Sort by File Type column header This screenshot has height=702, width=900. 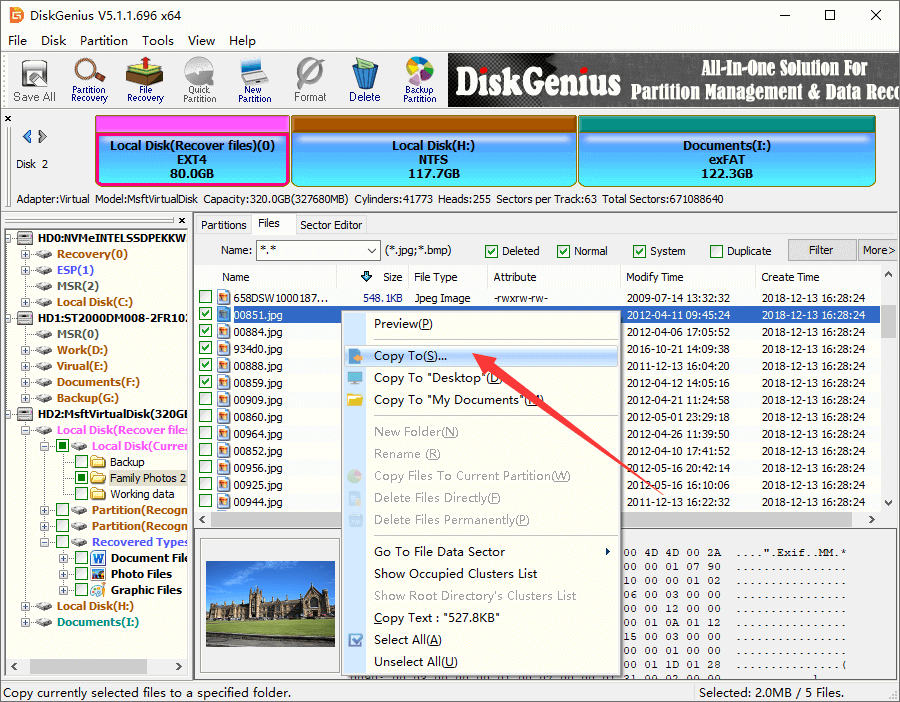point(448,277)
